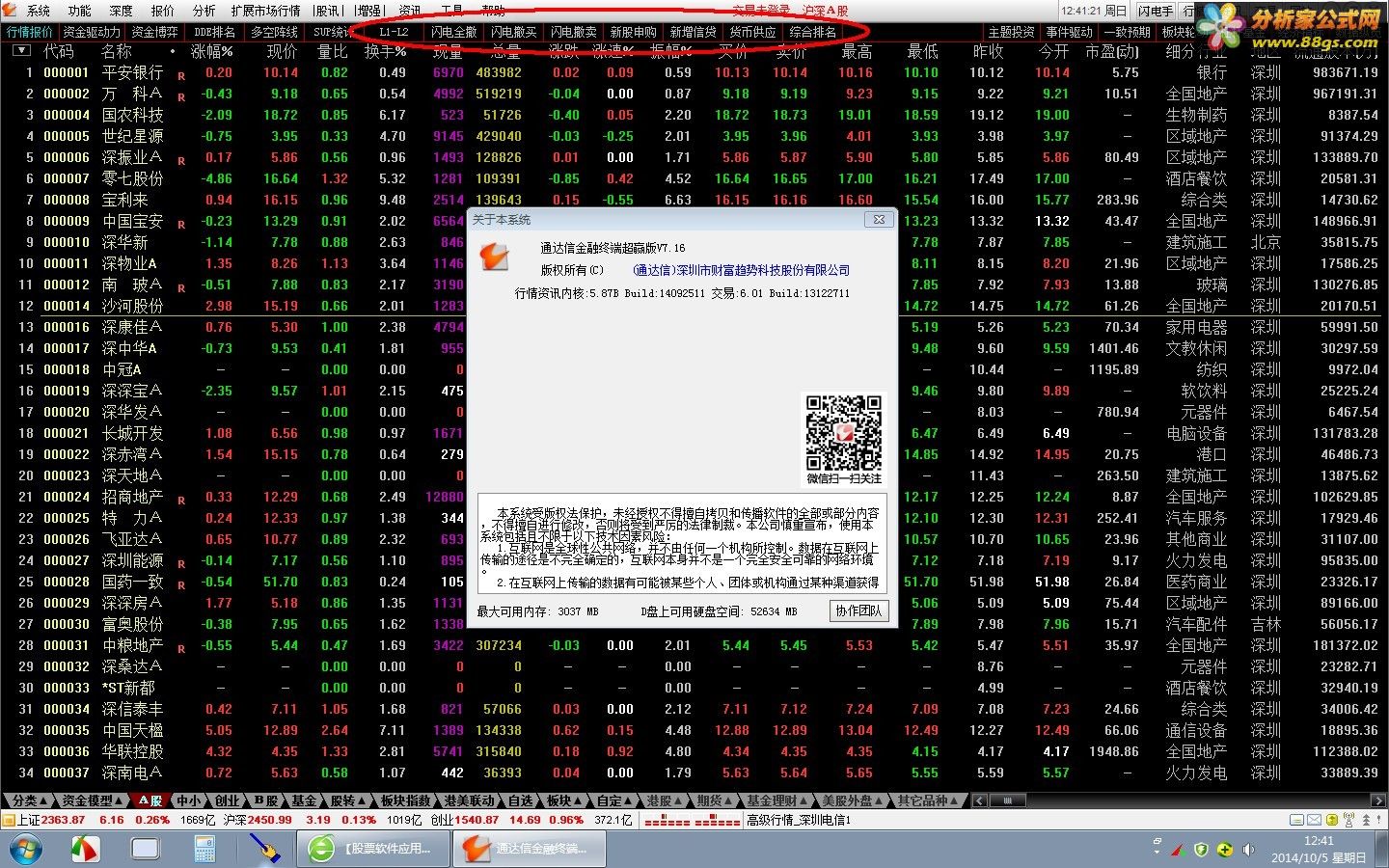The width and height of the screenshot is (1389, 868).
Task: Switch to the 资金驱动力 tab
Action: [x=92, y=32]
